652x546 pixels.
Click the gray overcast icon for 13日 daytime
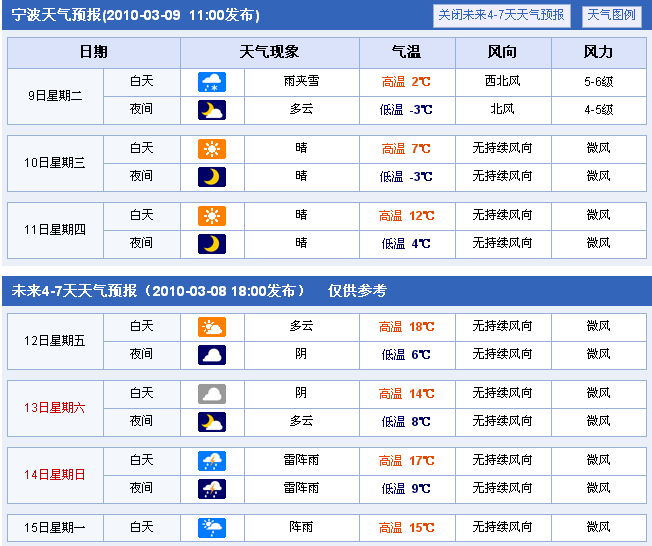point(212,394)
